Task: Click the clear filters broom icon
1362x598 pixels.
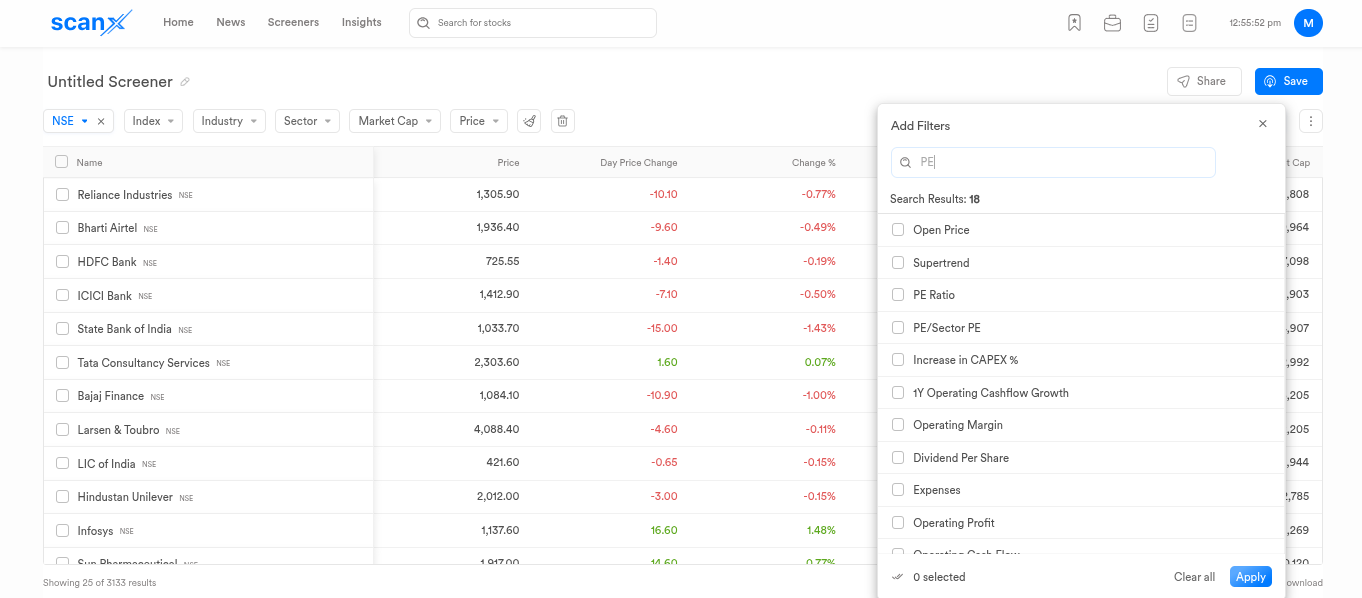Action: click(530, 121)
